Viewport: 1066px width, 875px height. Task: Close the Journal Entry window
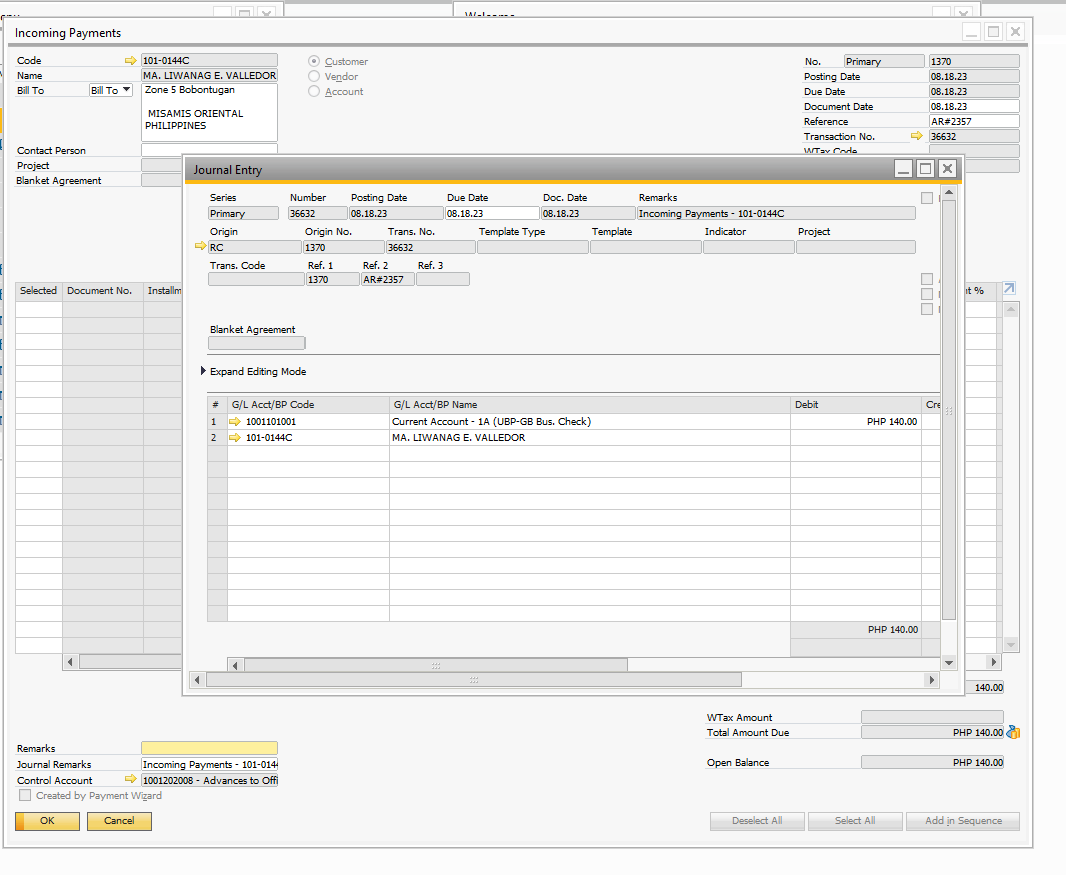click(947, 169)
